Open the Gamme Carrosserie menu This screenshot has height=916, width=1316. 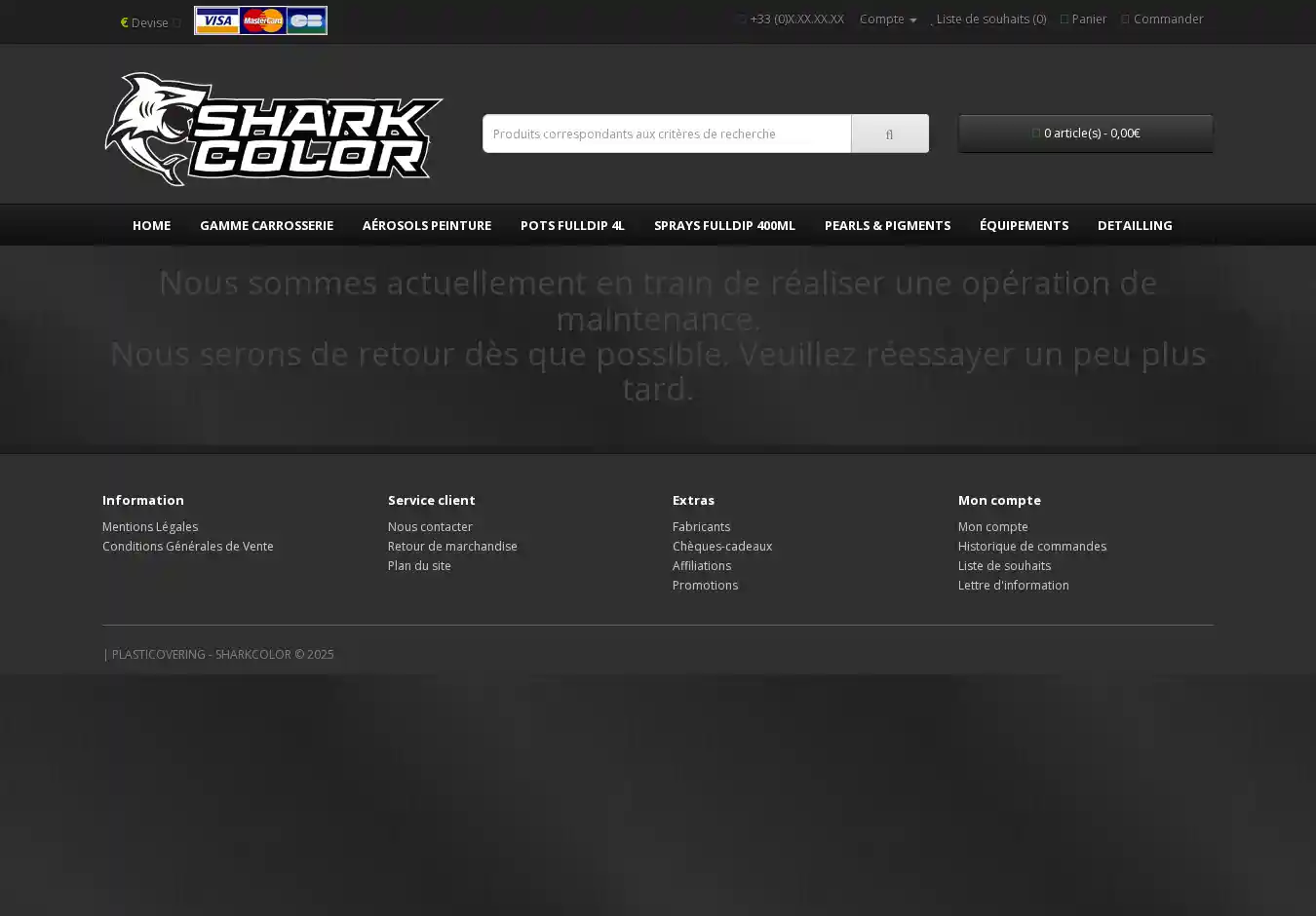[266, 225]
